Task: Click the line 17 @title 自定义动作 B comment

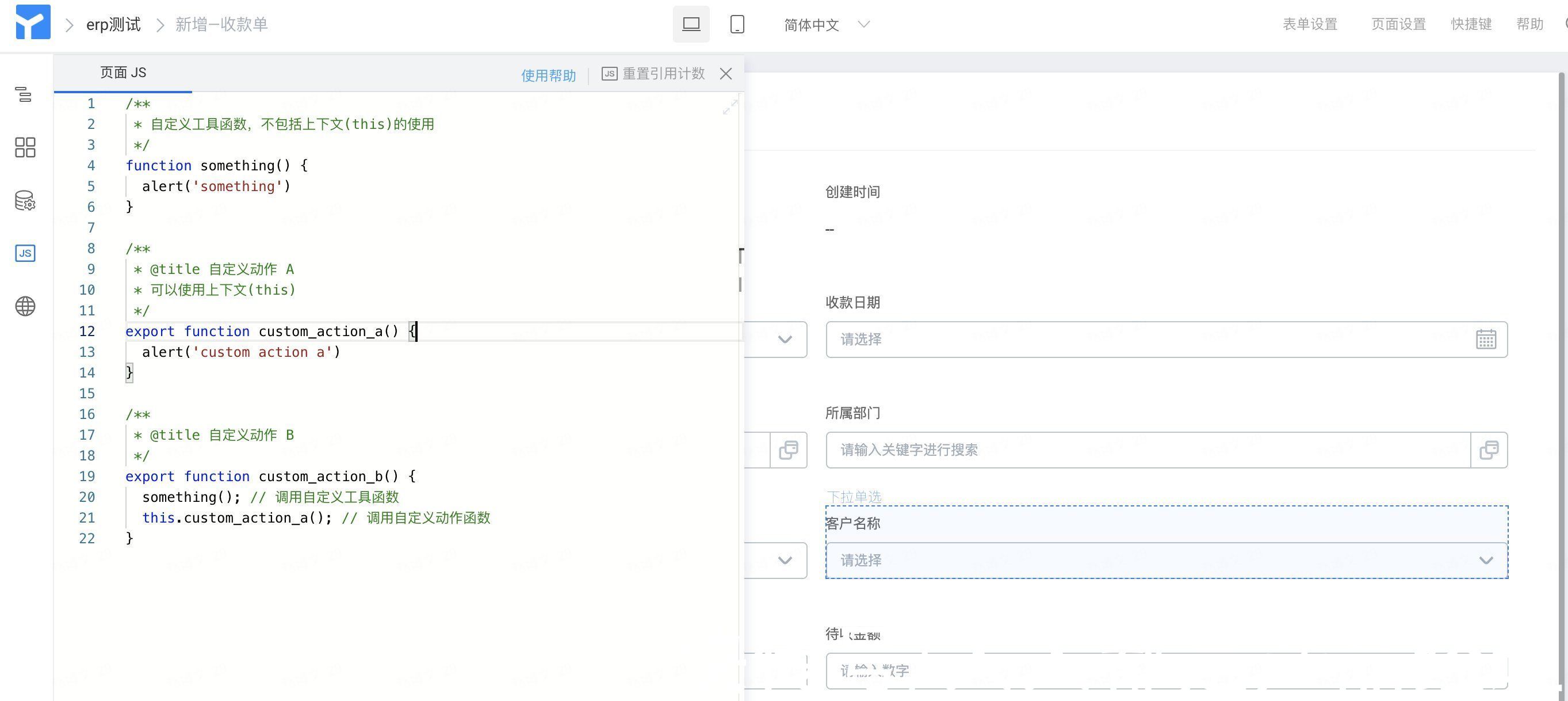Action: [213, 435]
